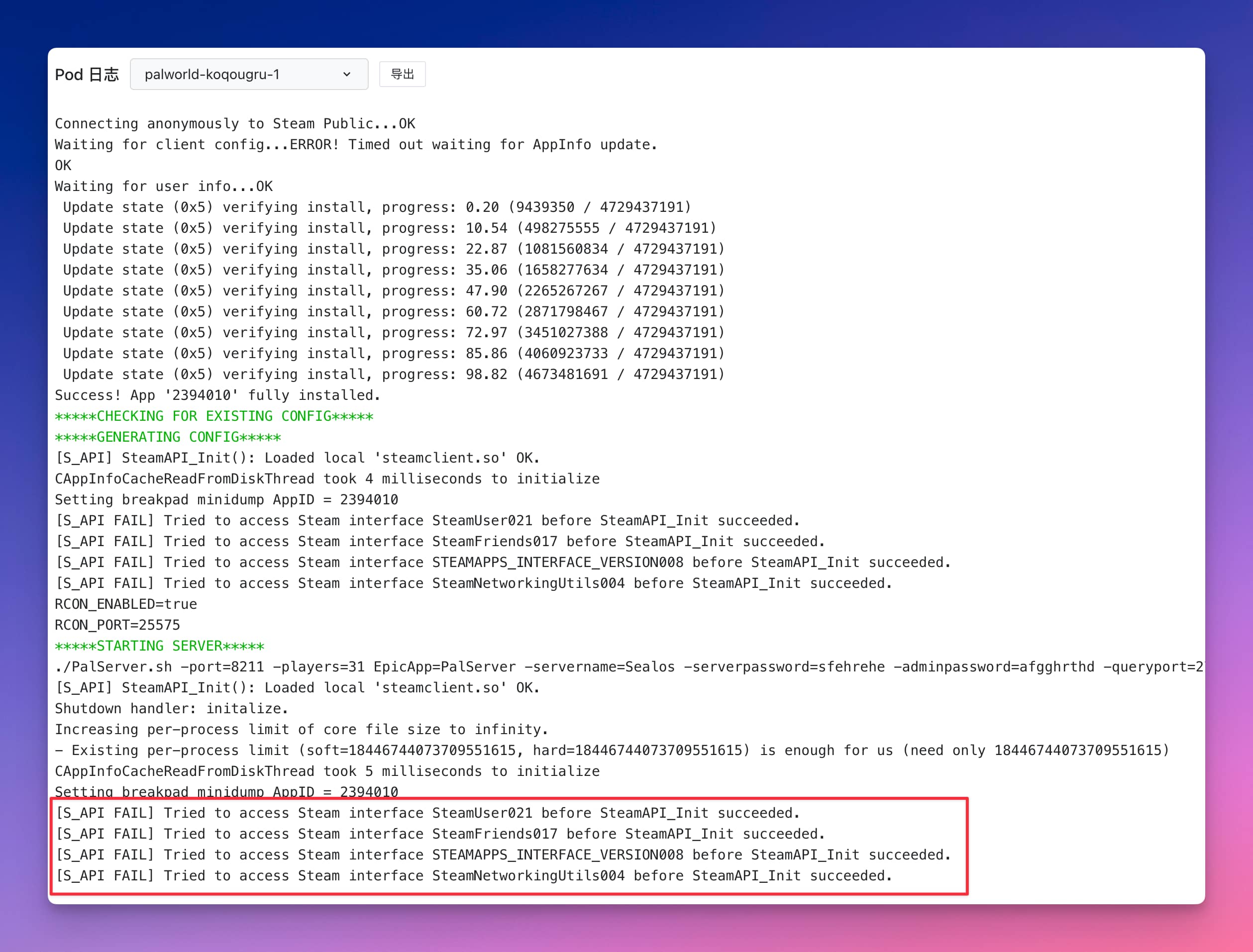Click log line with progress: 0.20
1253x952 pixels.
[x=377, y=207]
